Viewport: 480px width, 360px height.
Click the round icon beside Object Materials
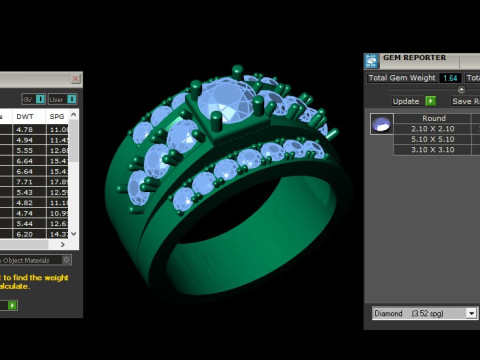tap(66, 260)
